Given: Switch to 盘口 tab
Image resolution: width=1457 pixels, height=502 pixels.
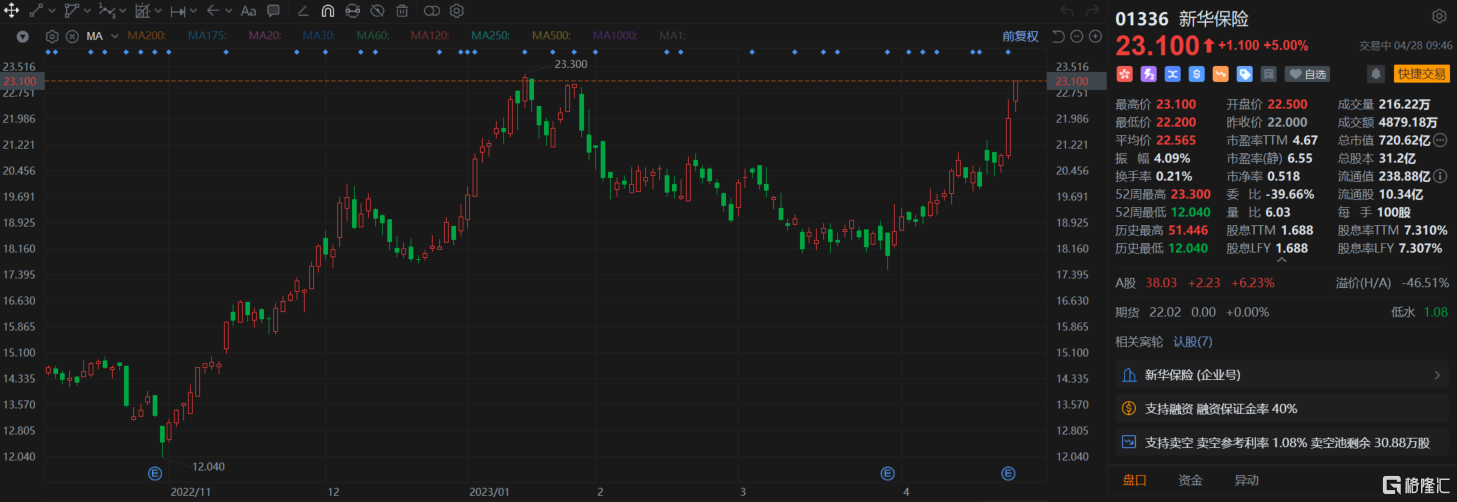Looking at the screenshot, I should click(x=1134, y=481).
